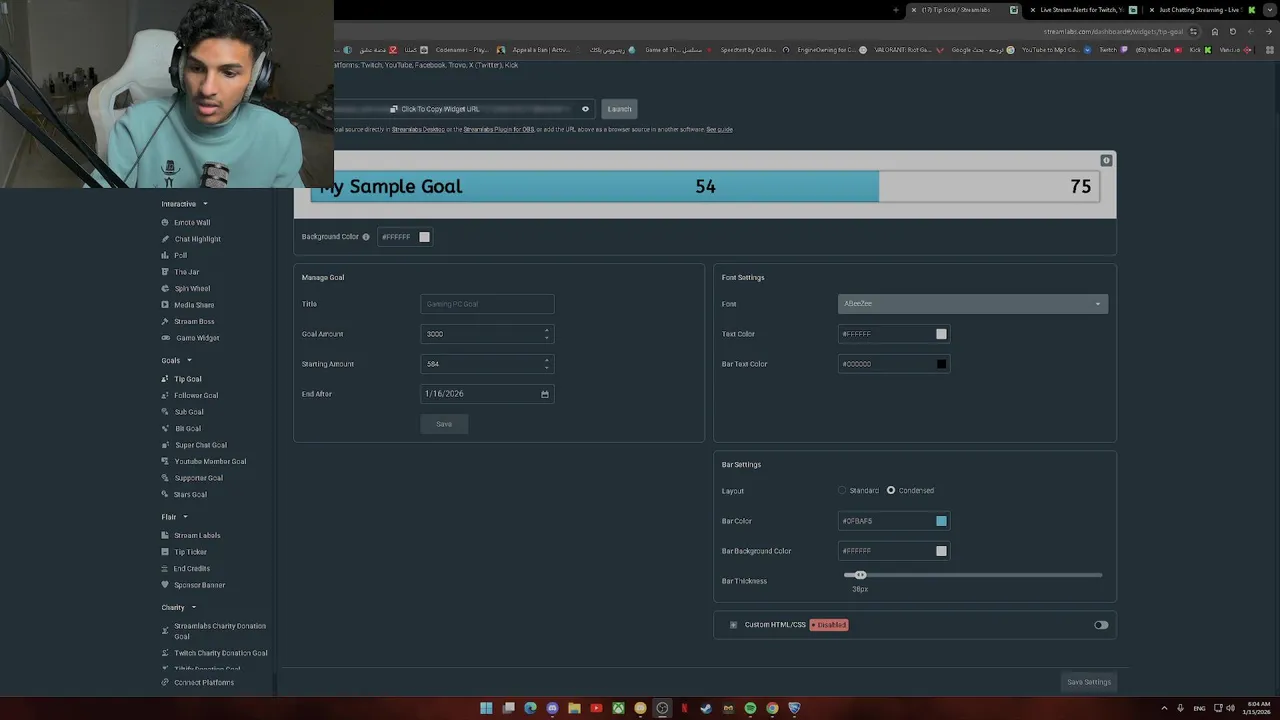Collapse the Charity sidebar section
This screenshot has width=1280, height=720.
194,607
